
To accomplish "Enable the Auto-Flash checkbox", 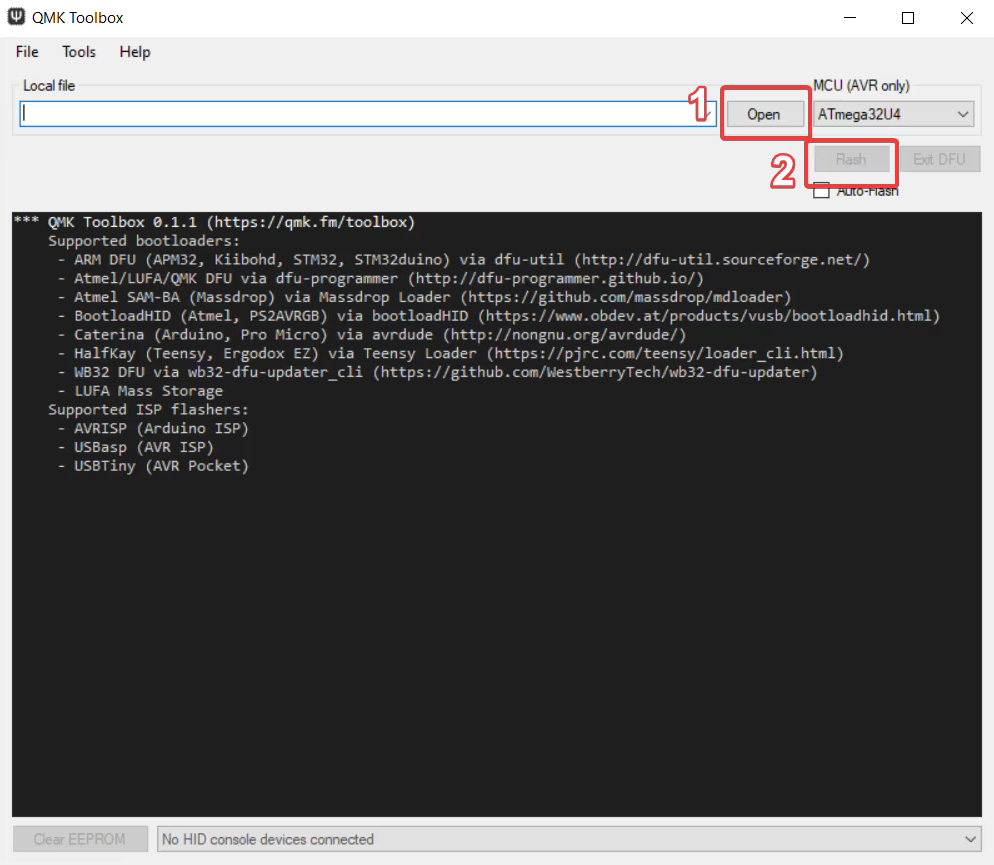I will click(822, 191).
